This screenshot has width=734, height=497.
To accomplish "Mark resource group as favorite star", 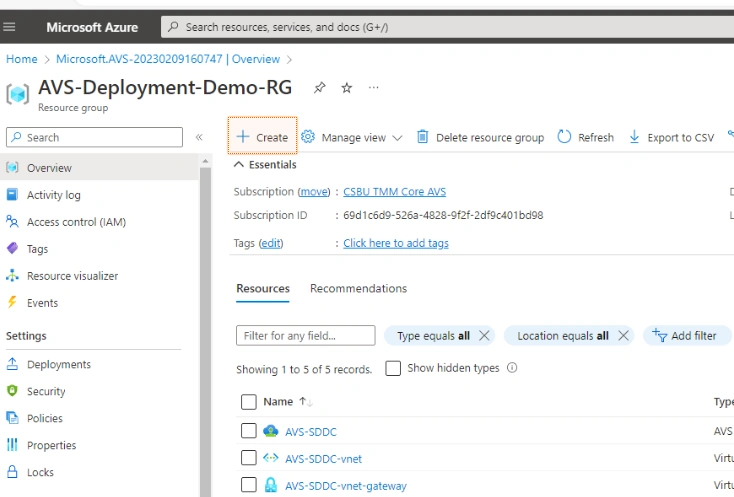I will (346, 88).
